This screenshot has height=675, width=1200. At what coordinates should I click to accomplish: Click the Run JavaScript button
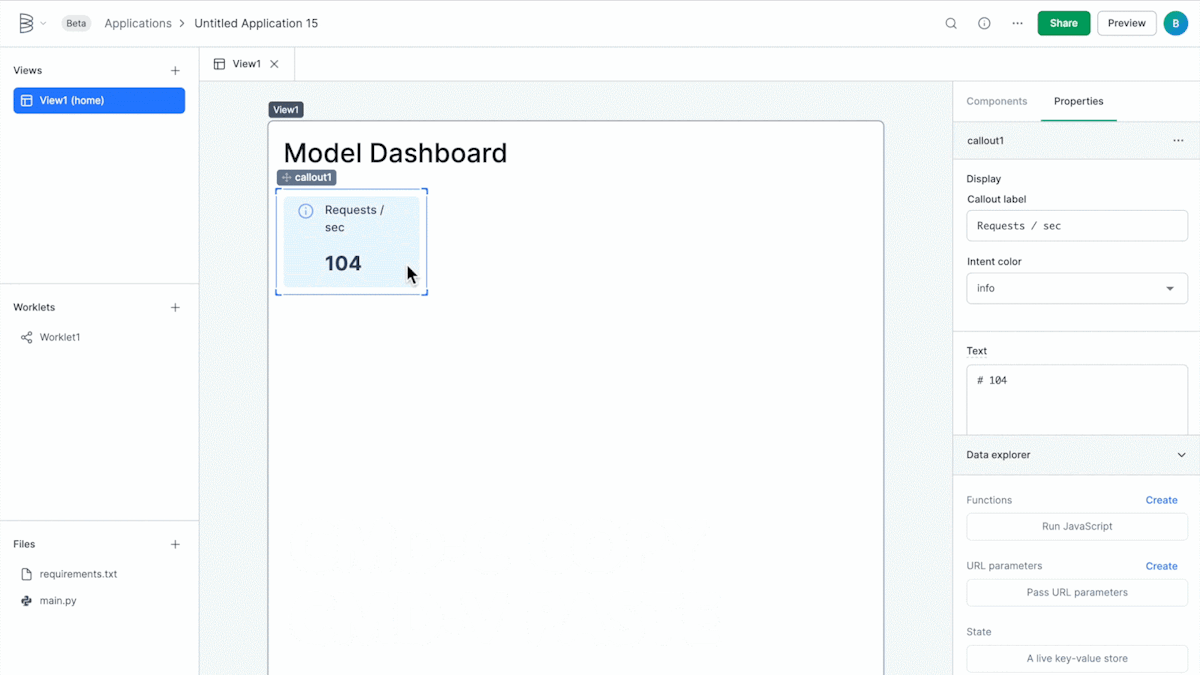tap(1077, 526)
